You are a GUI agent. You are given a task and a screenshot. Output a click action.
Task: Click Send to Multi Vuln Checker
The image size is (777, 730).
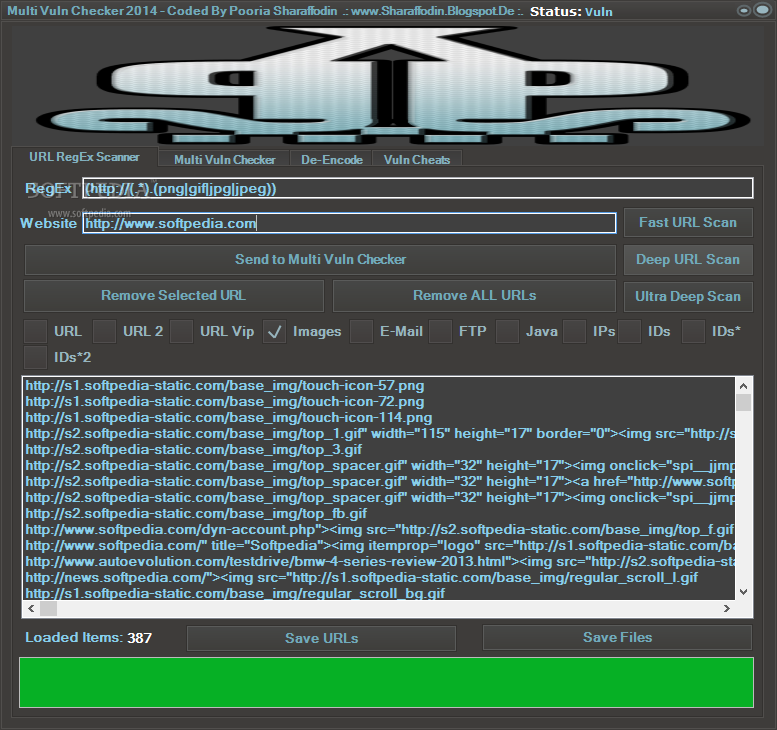click(x=320, y=260)
